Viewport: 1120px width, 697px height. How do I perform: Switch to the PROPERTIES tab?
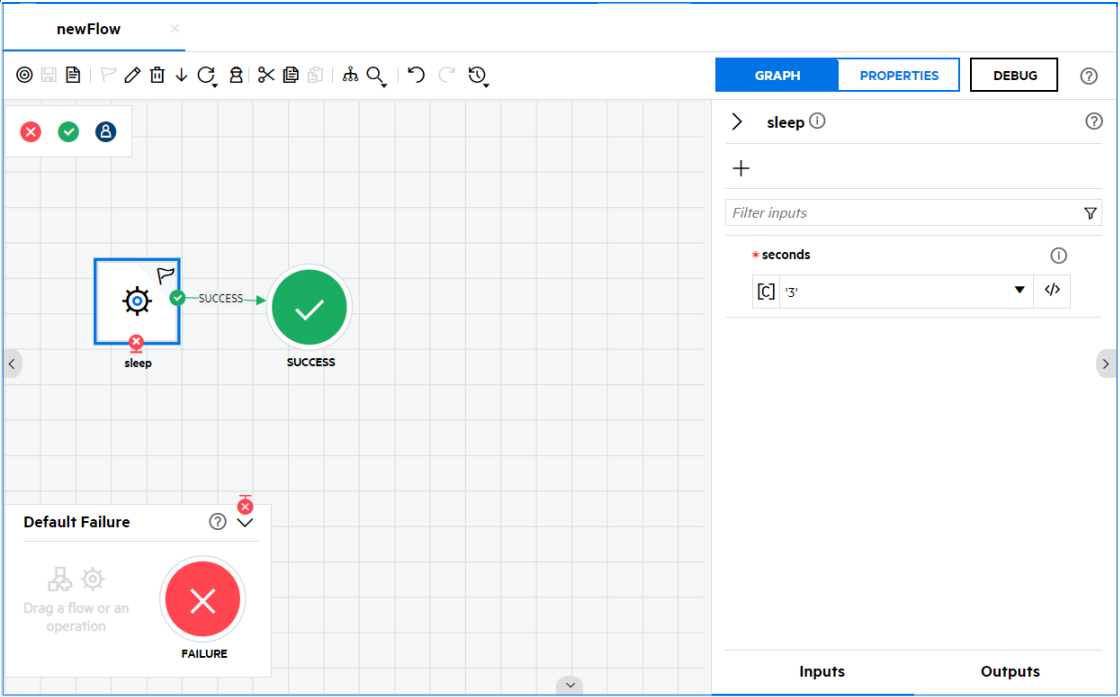898,75
